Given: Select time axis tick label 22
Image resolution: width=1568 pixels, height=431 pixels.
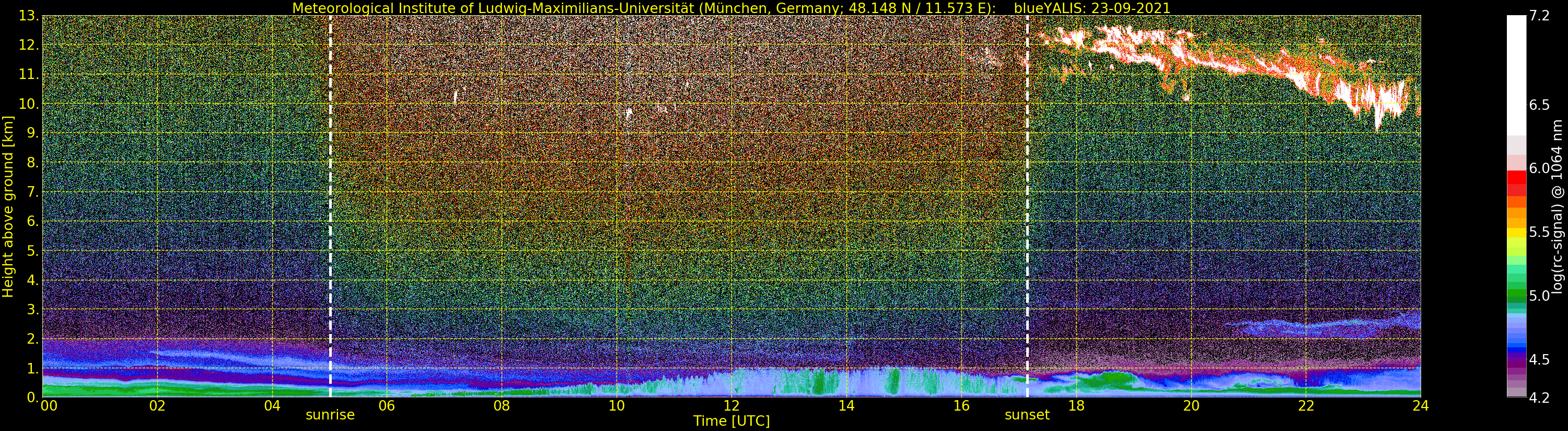Looking at the screenshot, I should (1306, 405).
